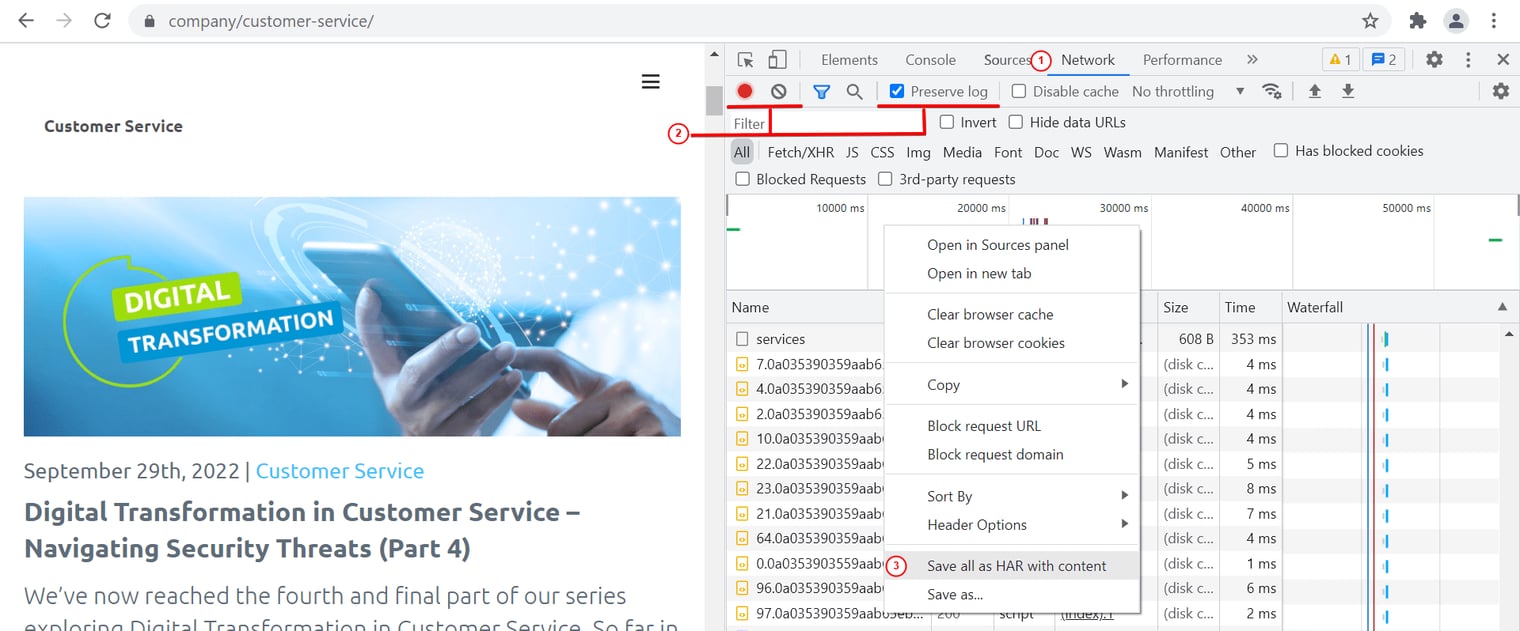Toggle the device toolbar icon
1520x631 pixels.
[x=777, y=60]
